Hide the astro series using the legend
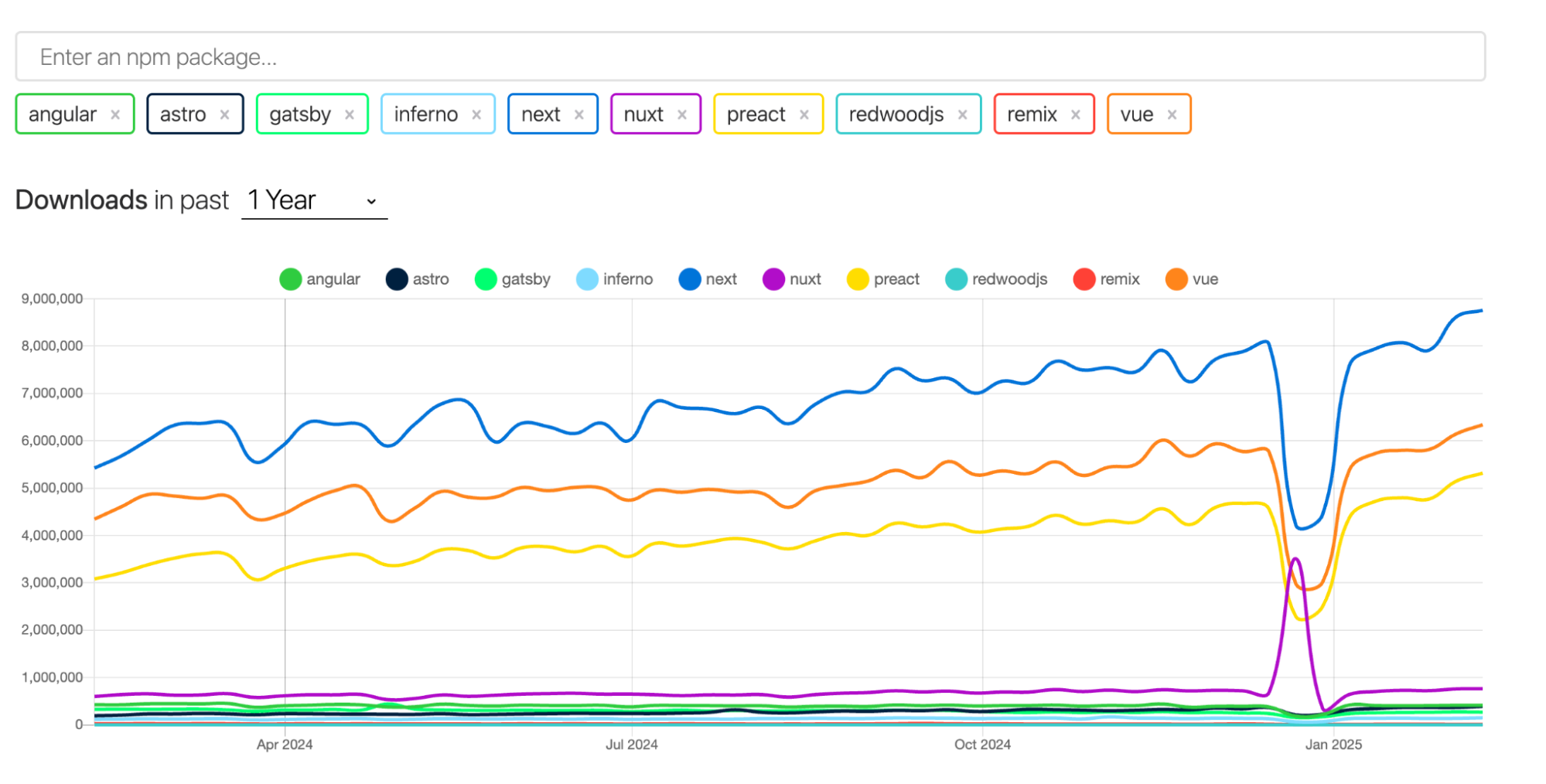 click(x=418, y=279)
